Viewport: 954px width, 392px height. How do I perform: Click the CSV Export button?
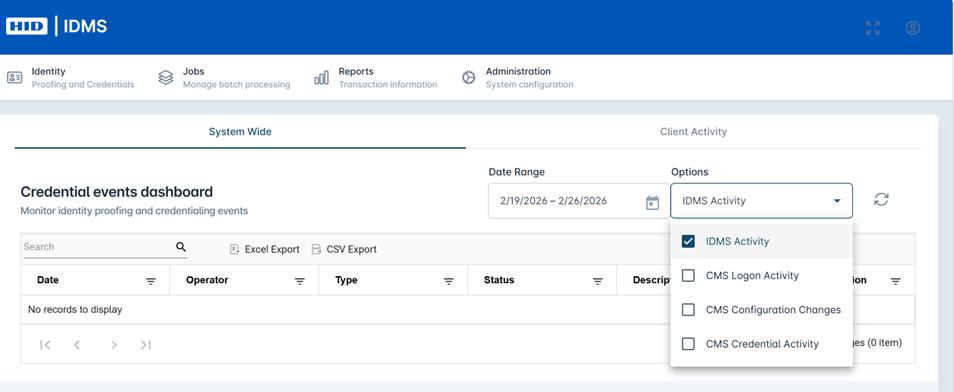344,249
